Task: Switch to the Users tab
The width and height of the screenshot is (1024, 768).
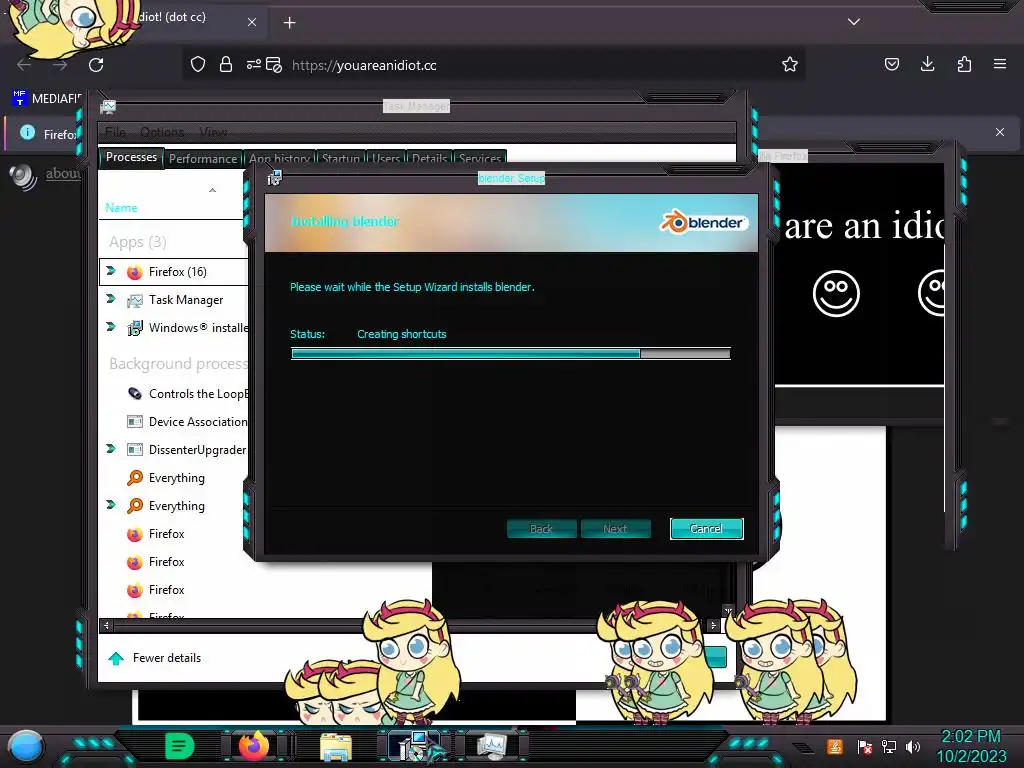Action: [x=386, y=159]
